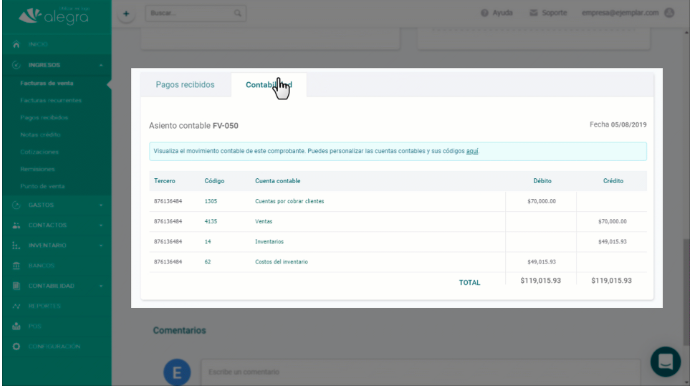Open Remisiones menu item
Viewport: 694px width, 388px height.
tap(38, 169)
